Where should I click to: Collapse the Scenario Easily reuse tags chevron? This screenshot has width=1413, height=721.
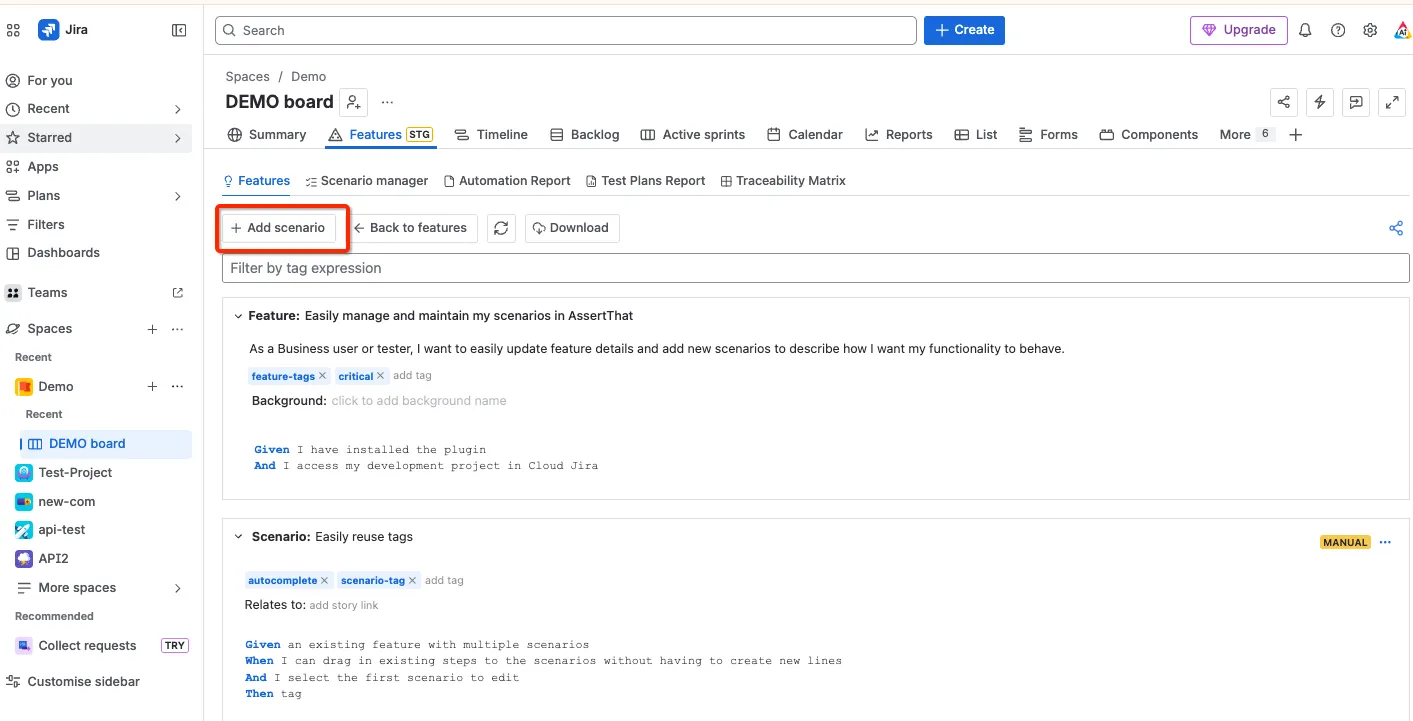pyautogui.click(x=238, y=537)
